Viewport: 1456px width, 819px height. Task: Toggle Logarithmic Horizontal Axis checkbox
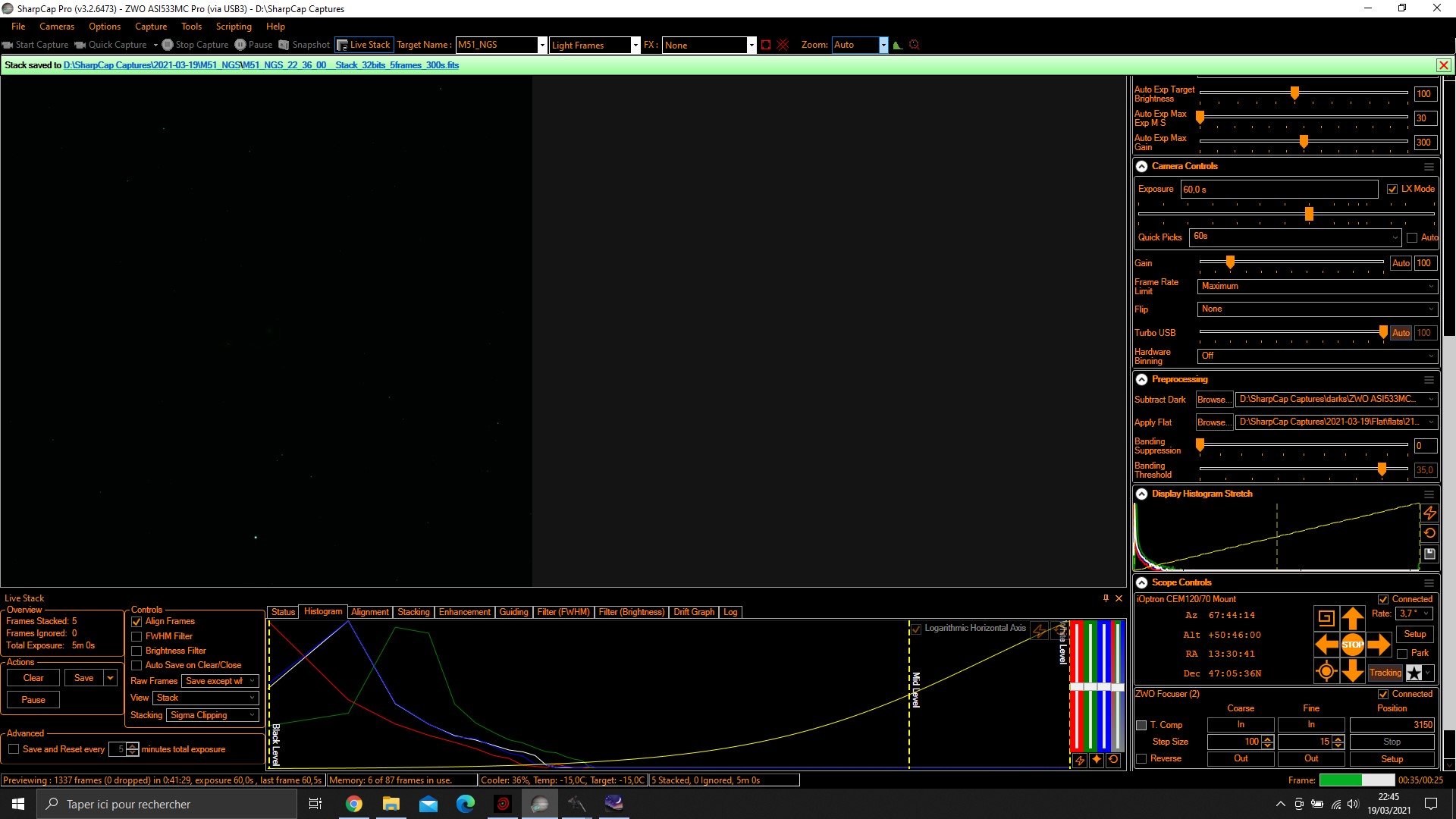(916, 629)
